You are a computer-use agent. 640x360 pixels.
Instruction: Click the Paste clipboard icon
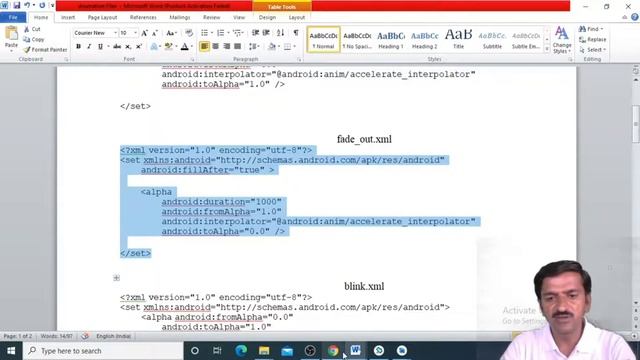[11, 33]
